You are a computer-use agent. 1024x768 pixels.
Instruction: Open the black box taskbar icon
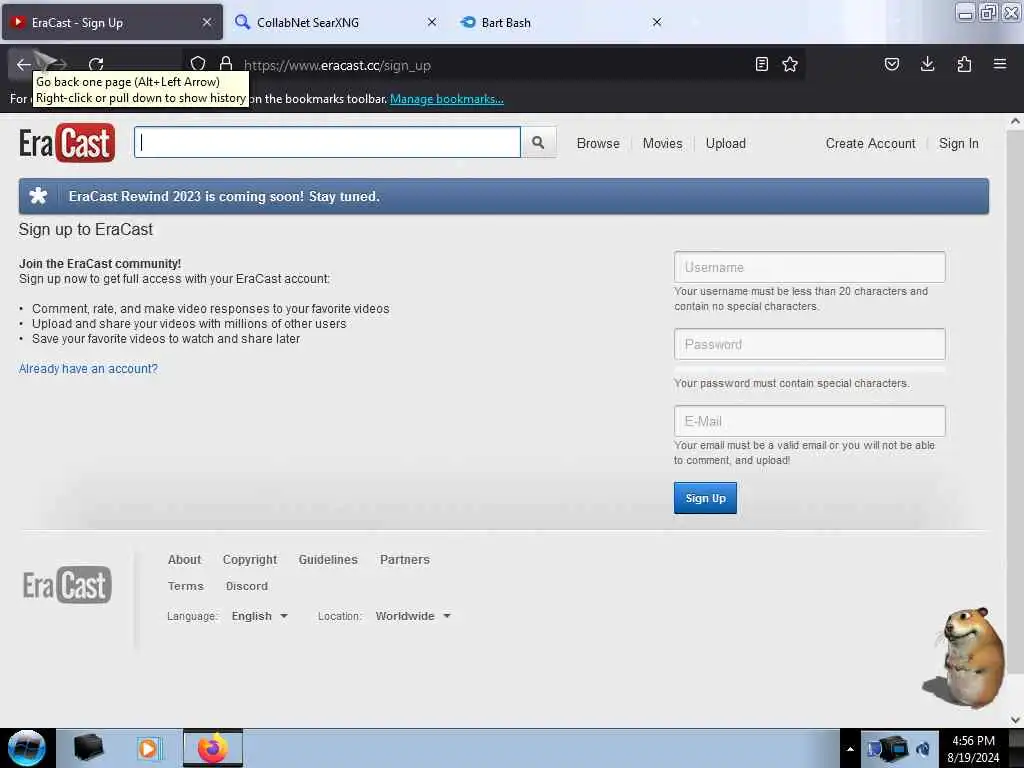tap(88, 748)
